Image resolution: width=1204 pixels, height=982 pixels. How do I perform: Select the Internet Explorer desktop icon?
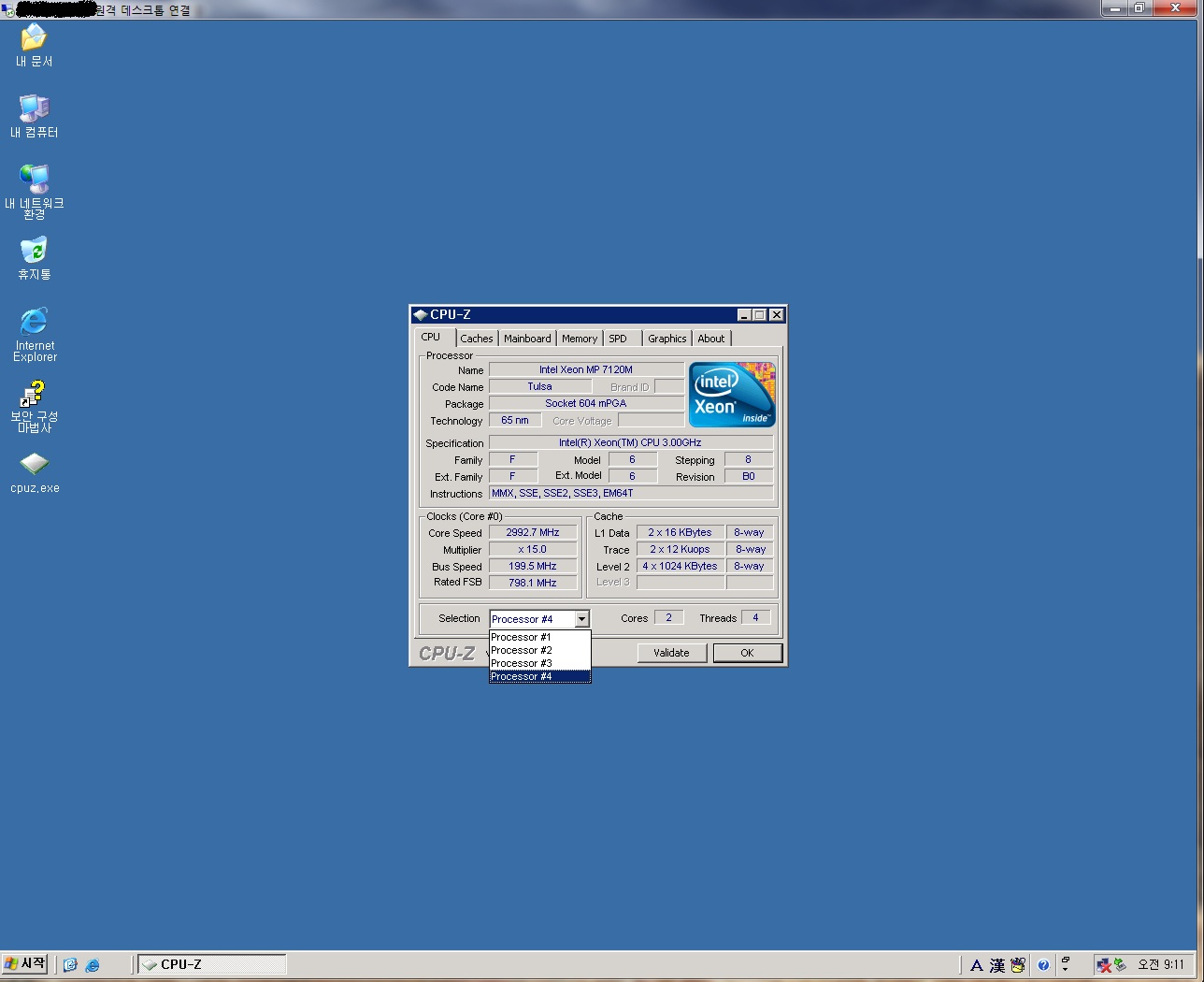click(35, 334)
